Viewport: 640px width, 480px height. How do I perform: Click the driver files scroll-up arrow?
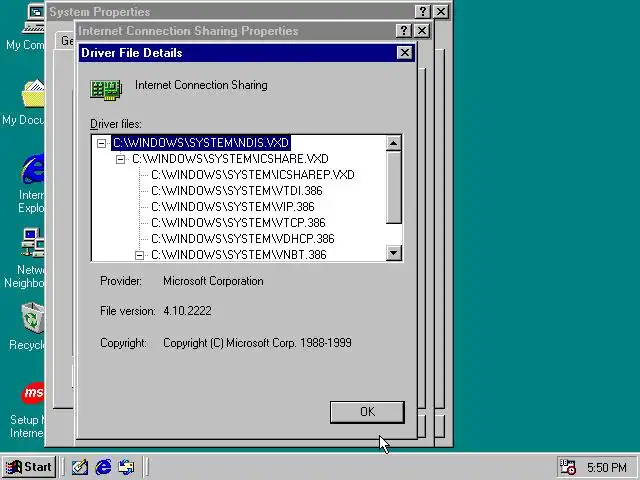(x=393, y=143)
